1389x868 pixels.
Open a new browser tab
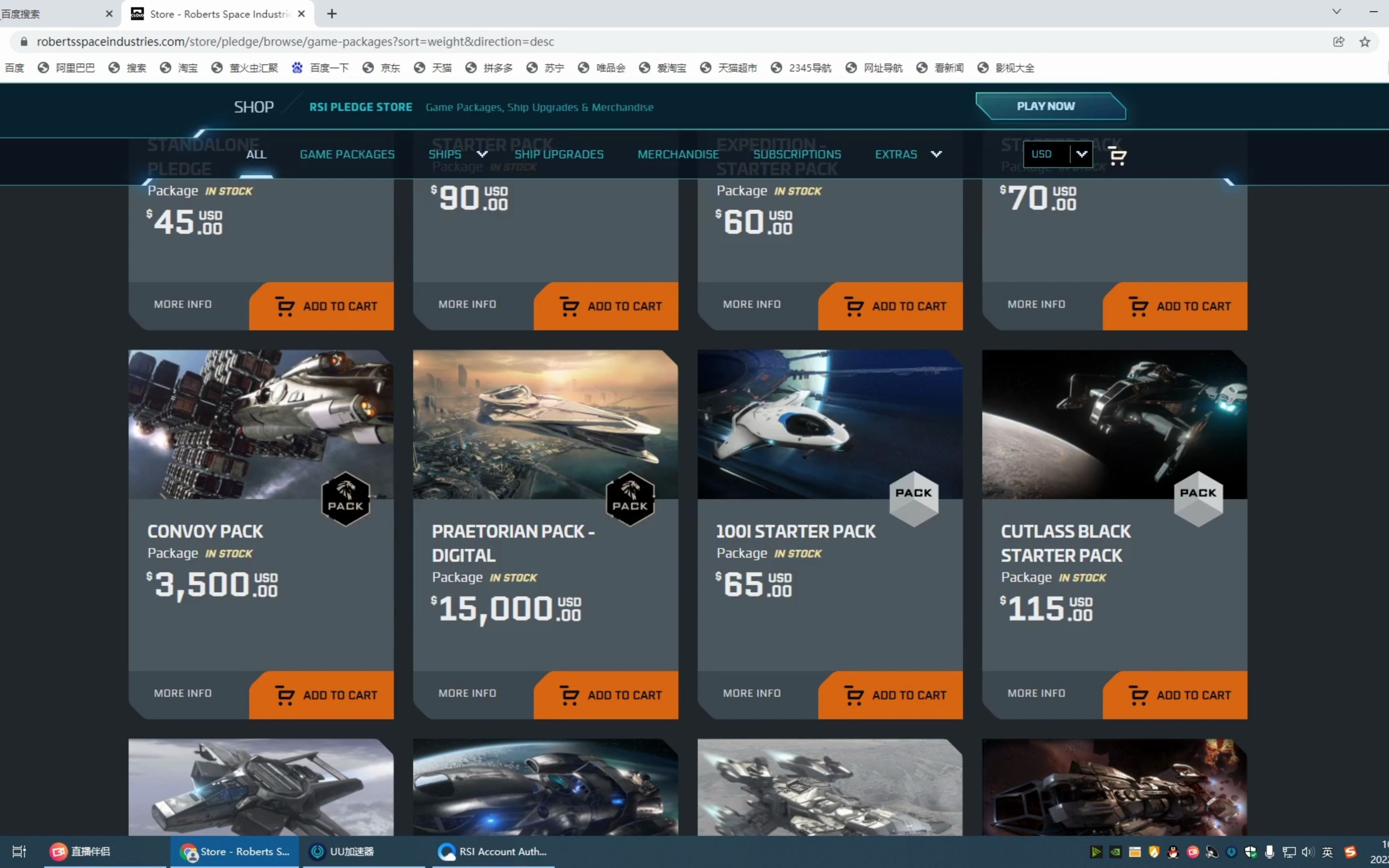[332, 14]
